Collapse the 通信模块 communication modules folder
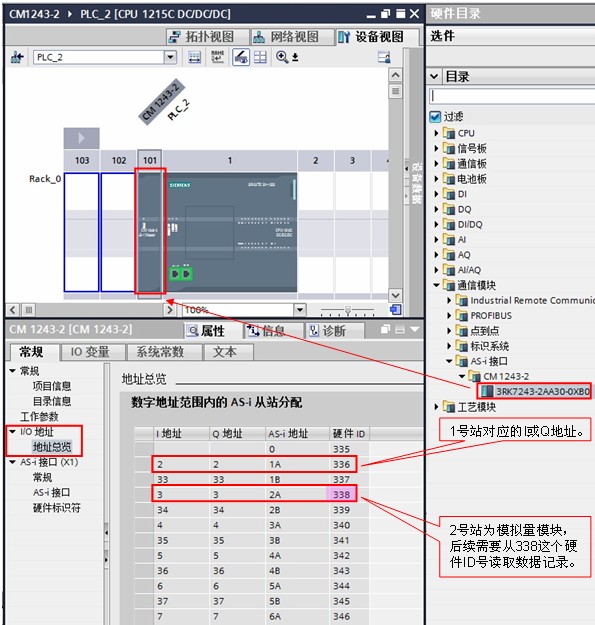The image size is (595, 625). [x=436, y=285]
